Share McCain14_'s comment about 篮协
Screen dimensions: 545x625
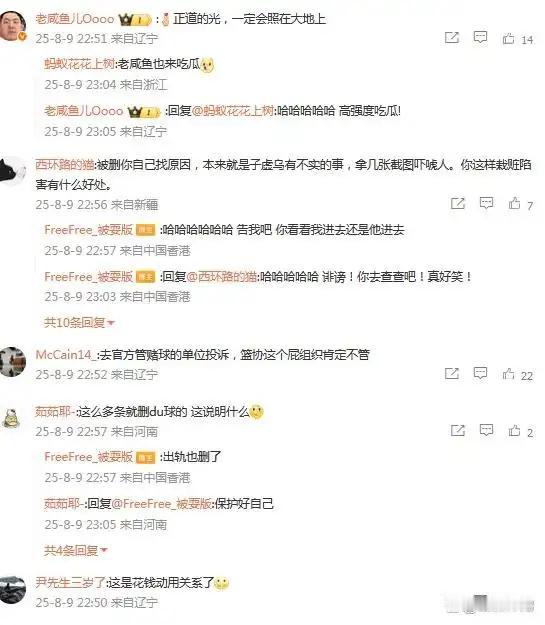[452, 373]
